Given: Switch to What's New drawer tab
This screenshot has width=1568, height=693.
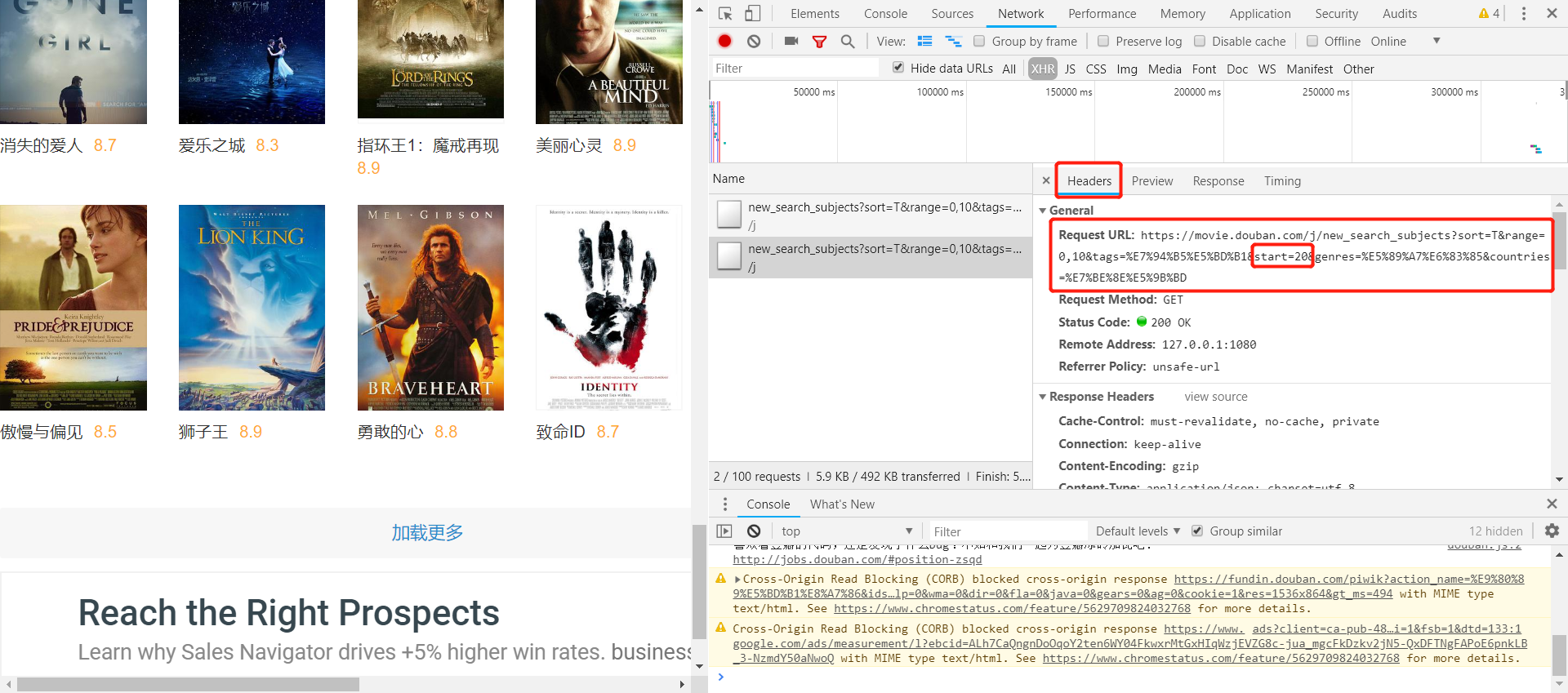Looking at the screenshot, I should point(842,504).
